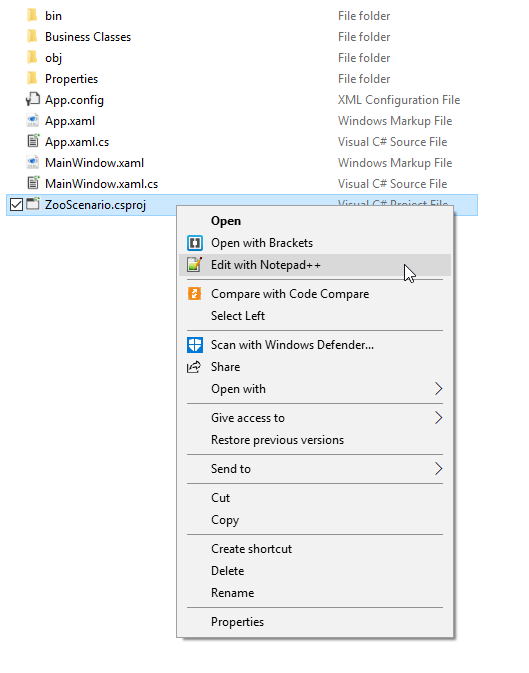Screen dimensions: 529x673
Task: Click the bin folder icon
Action: point(32,15)
